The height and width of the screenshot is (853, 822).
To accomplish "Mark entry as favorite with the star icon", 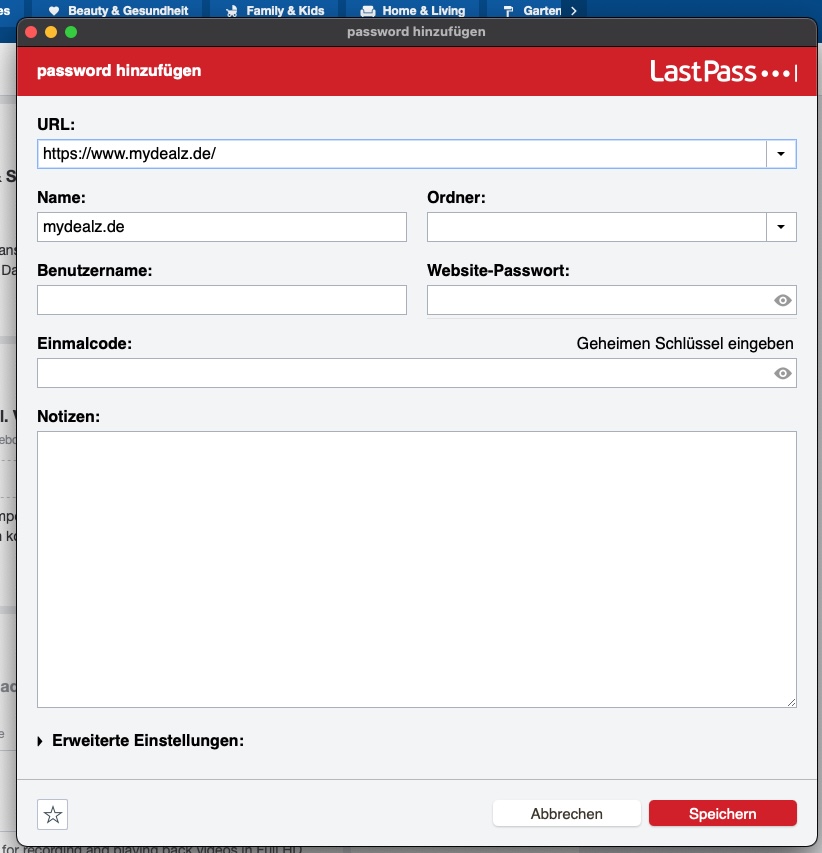I will (x=53, y=815).
